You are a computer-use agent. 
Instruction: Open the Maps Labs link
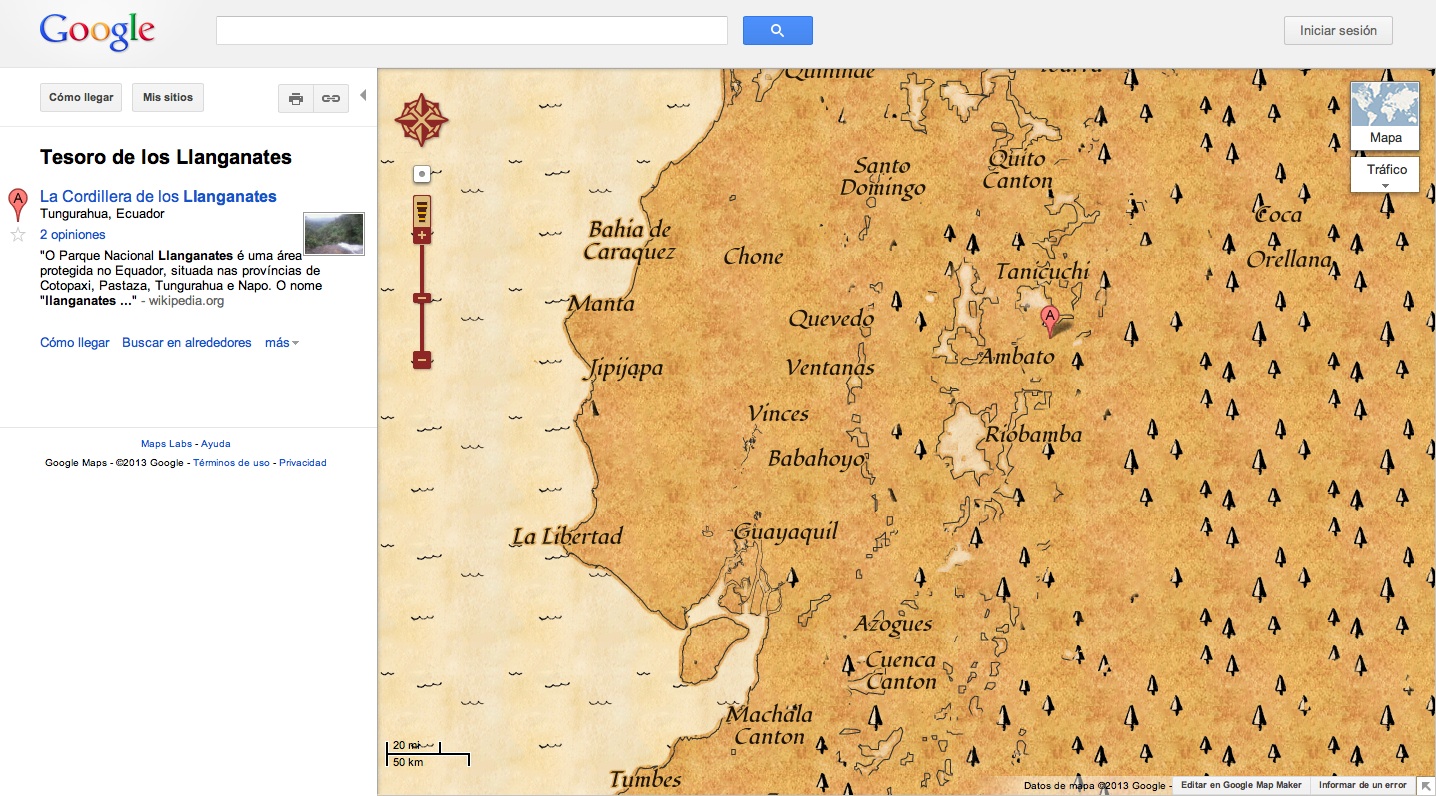coord(166,444)
